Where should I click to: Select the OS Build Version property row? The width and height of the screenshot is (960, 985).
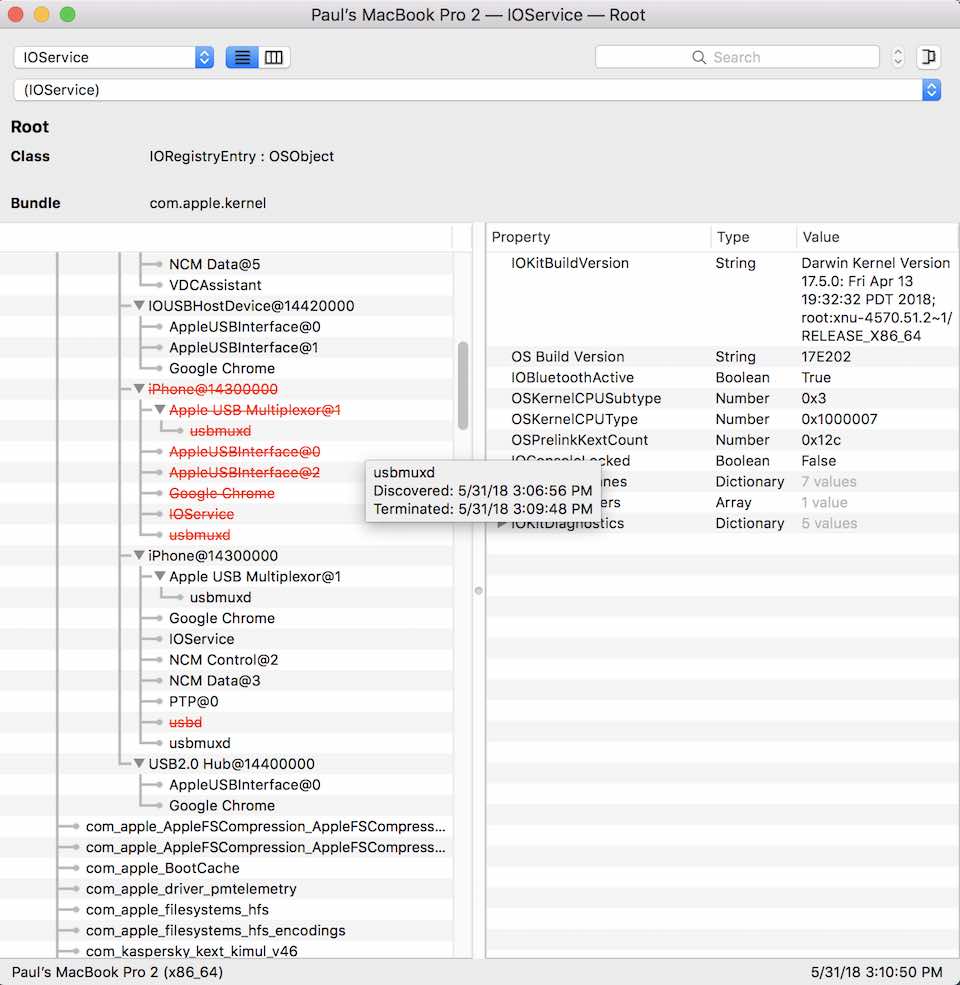(x=723, y=356)
